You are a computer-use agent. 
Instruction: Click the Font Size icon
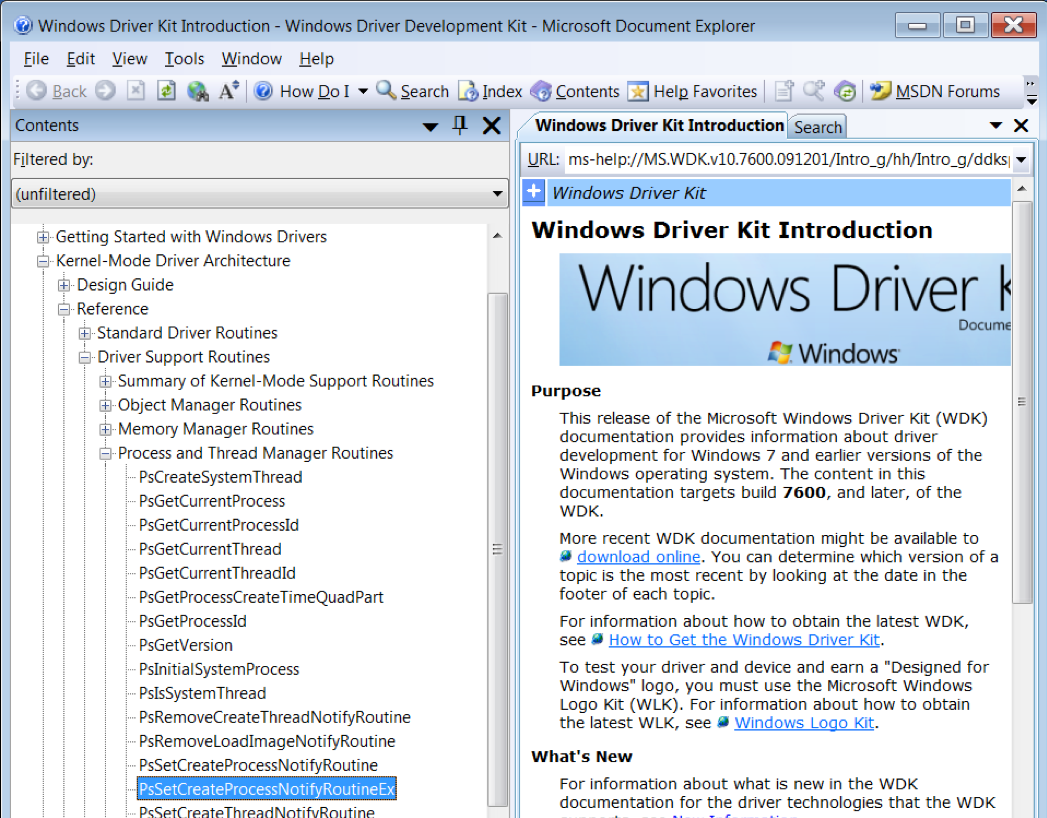[228, 91]
